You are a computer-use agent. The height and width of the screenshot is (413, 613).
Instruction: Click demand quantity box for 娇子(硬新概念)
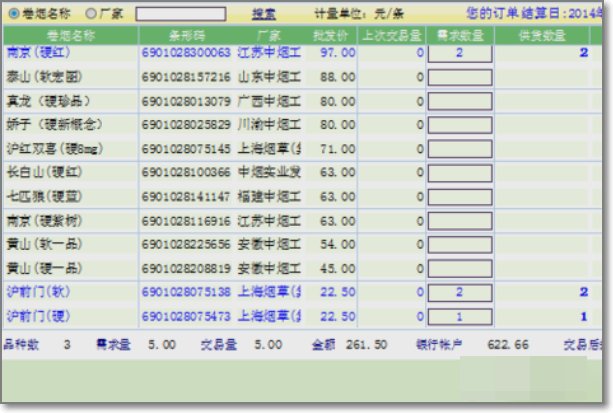coord(460,126)
